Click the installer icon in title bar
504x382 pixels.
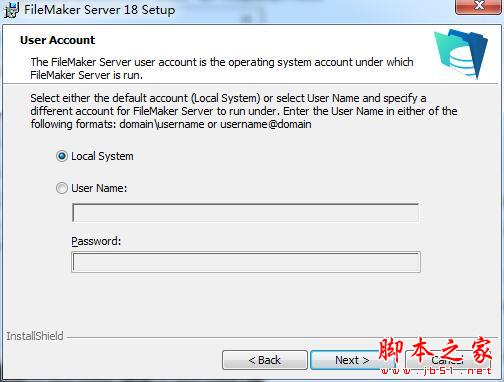click(x=11, y=10)
